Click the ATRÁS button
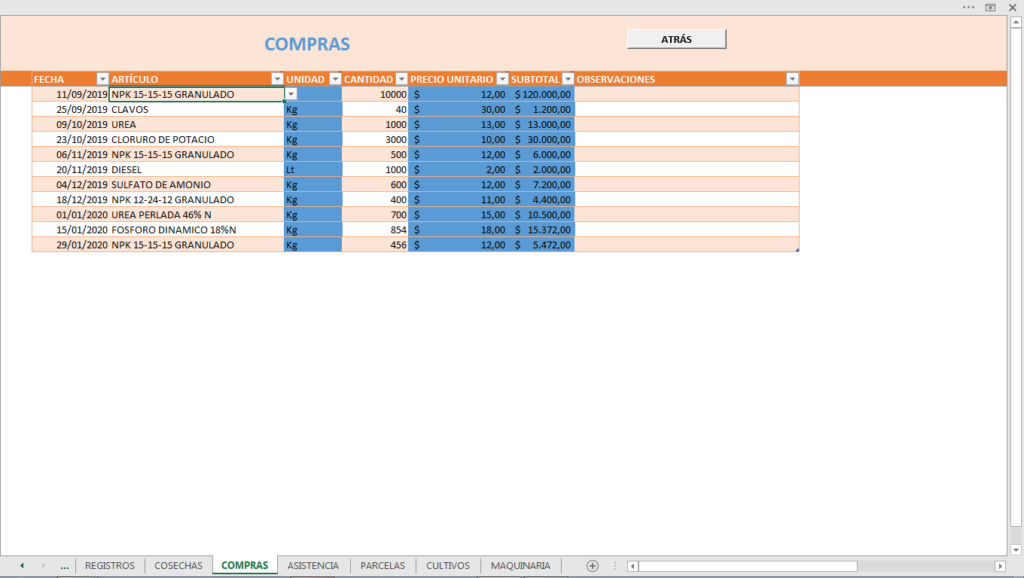The width and height of the screenshot is (1024, 578). 676,39
